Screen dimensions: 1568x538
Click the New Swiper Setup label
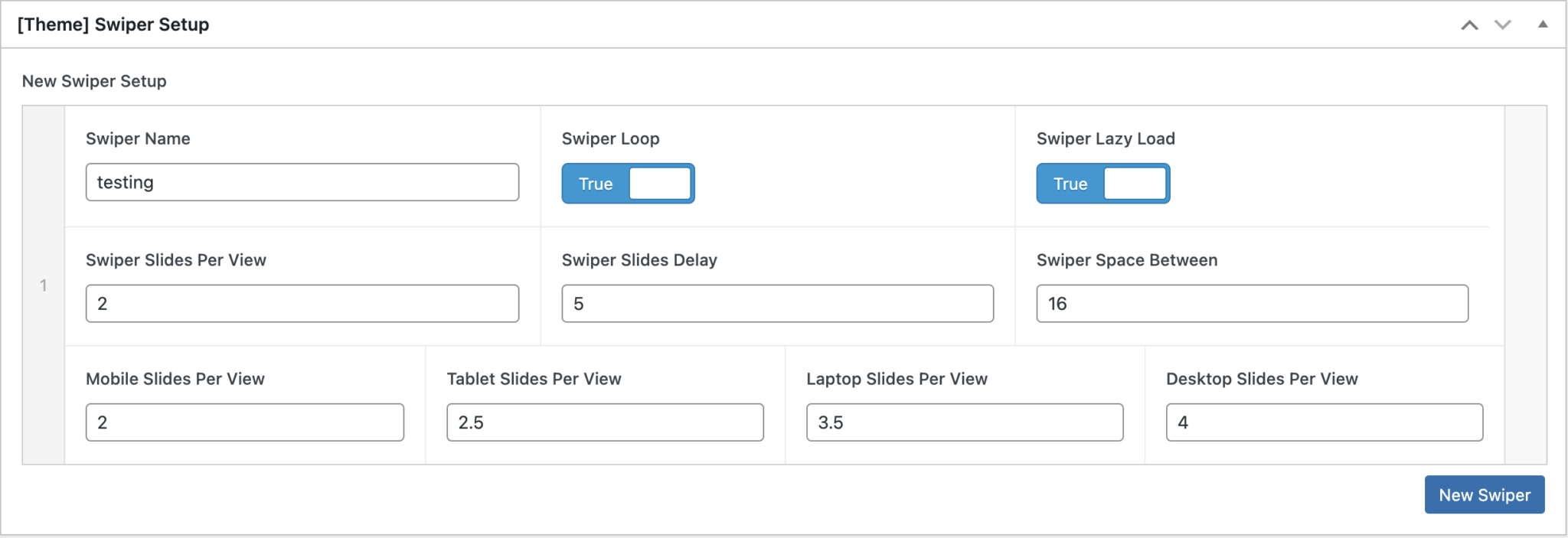coord(93,81)
